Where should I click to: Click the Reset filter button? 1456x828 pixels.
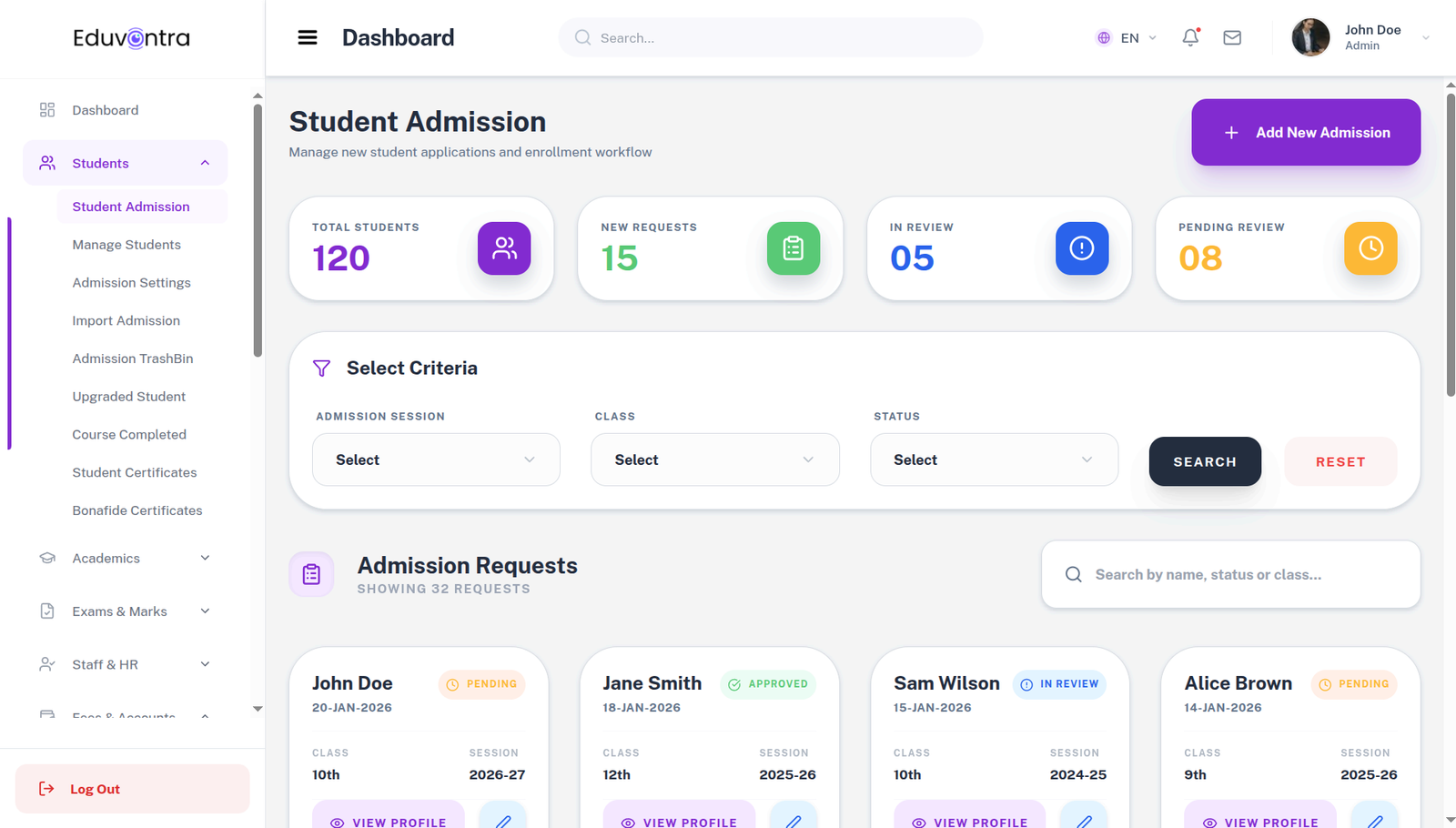click(x=1340, y=461)
